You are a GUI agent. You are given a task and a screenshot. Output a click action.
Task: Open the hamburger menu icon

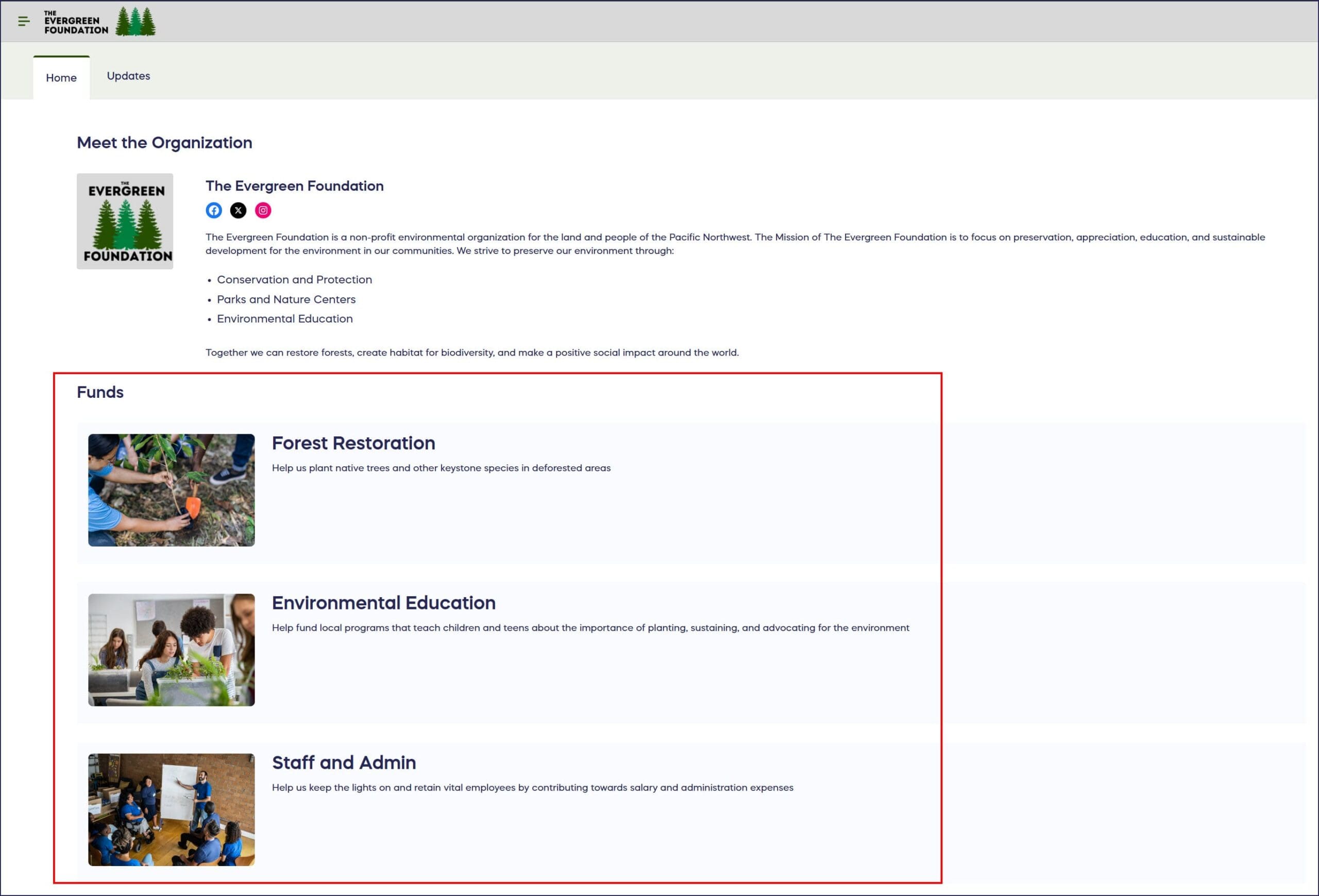(23, 22)
